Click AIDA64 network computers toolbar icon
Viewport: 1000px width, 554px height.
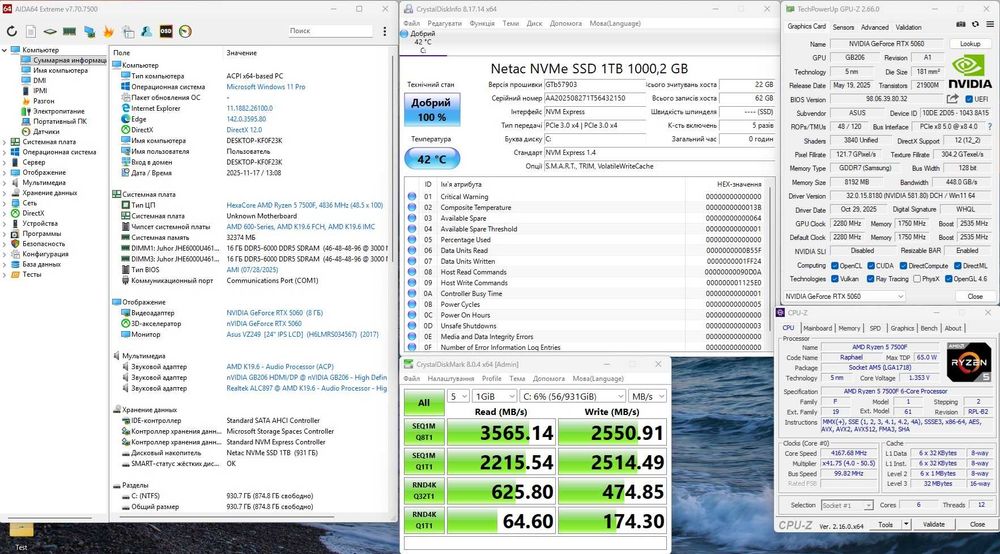89,31
